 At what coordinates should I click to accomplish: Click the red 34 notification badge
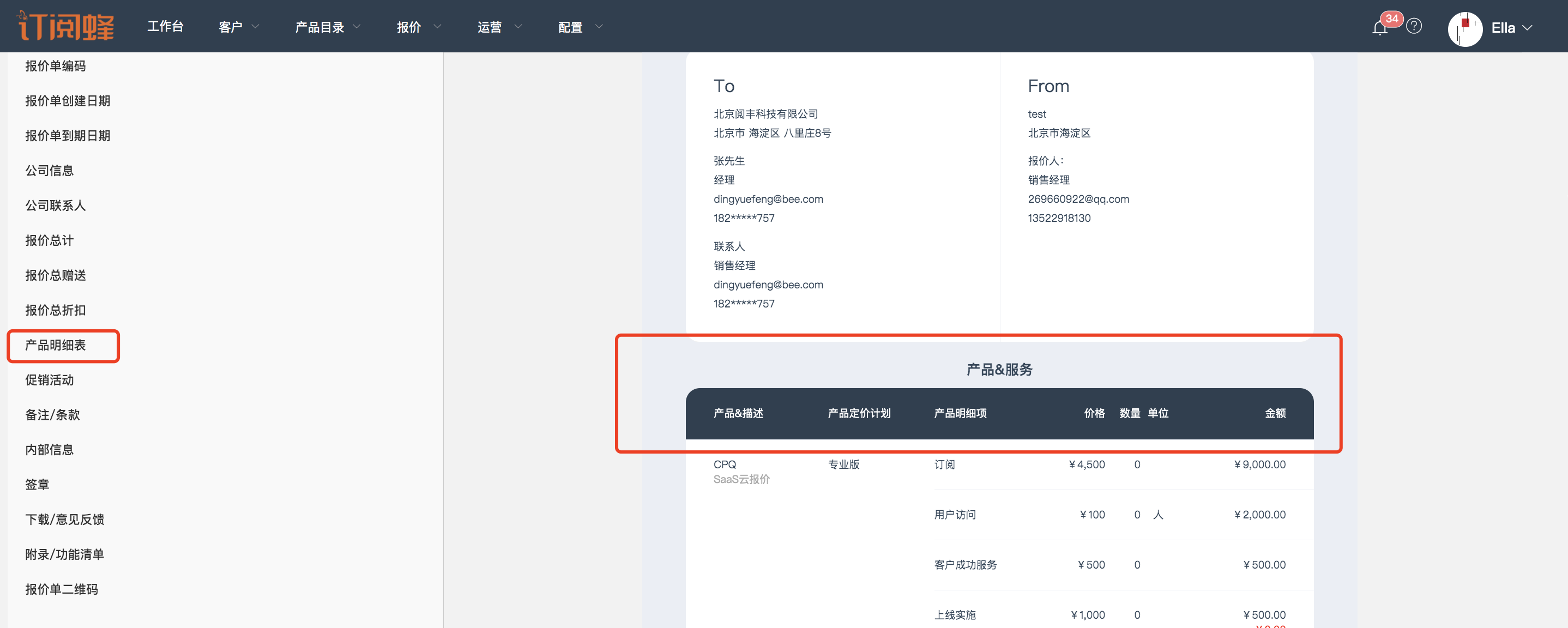(1391, 18)
